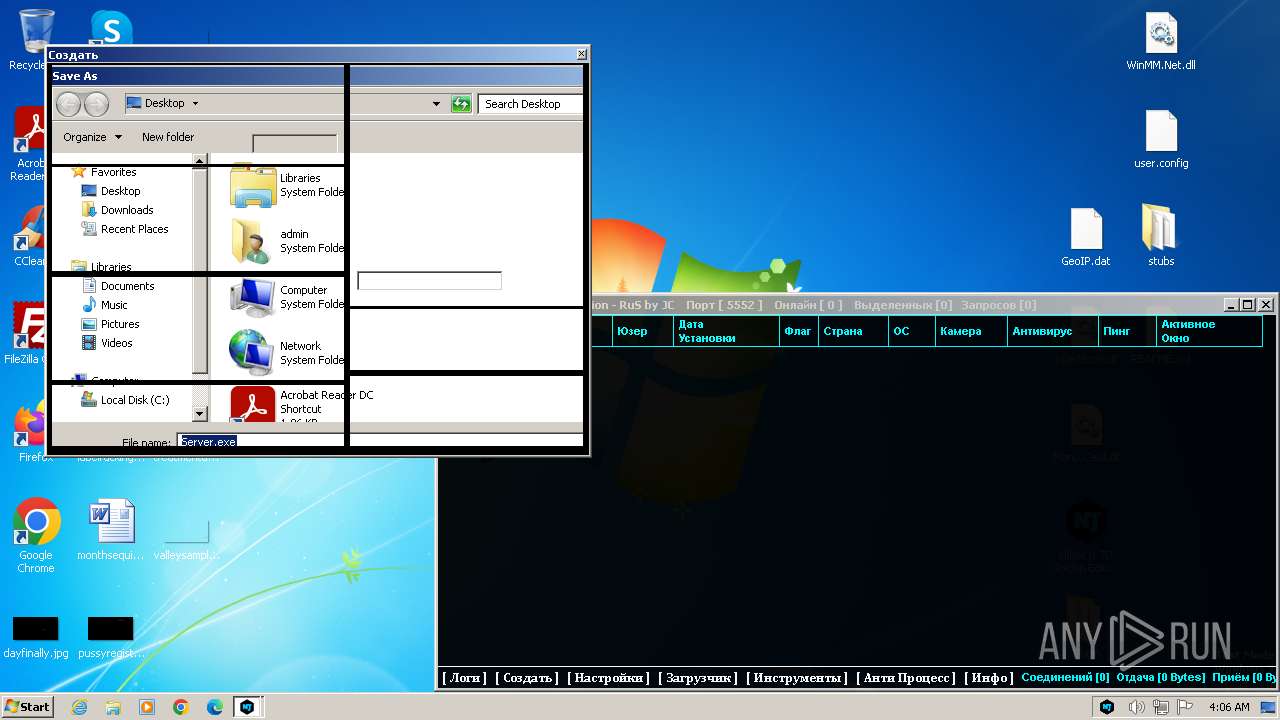Sort by Камера column header
The width and height of the screenshot is (1280, 720).
click(x=970, y=331)
